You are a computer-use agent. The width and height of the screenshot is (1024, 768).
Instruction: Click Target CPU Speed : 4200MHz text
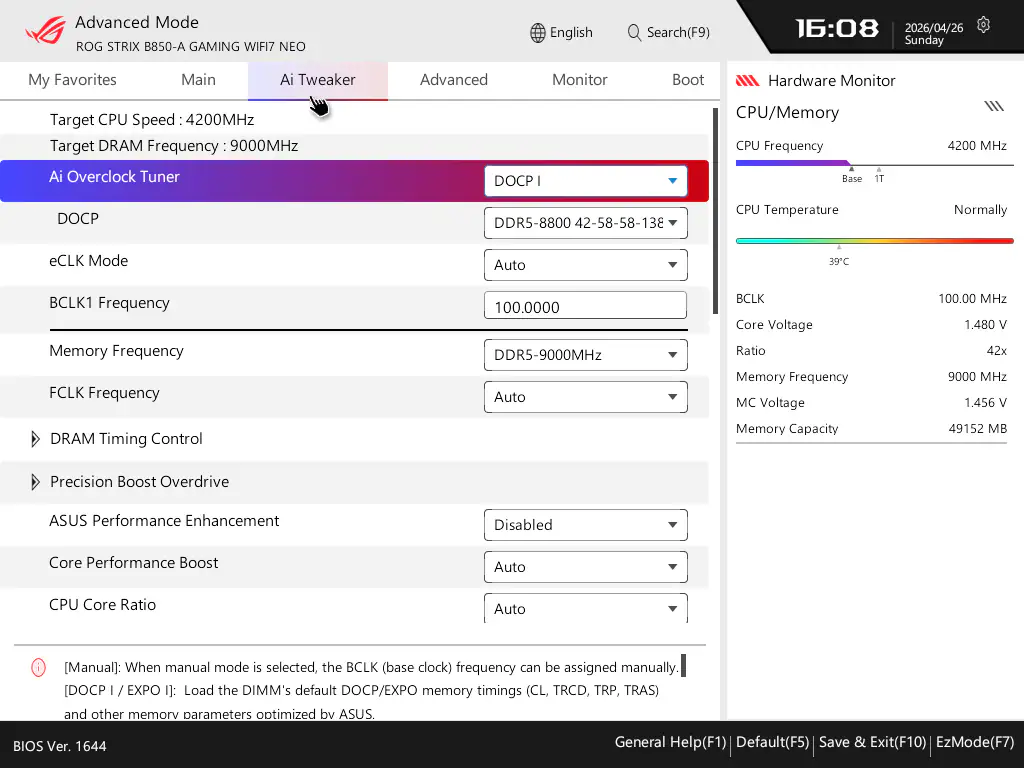152,120
